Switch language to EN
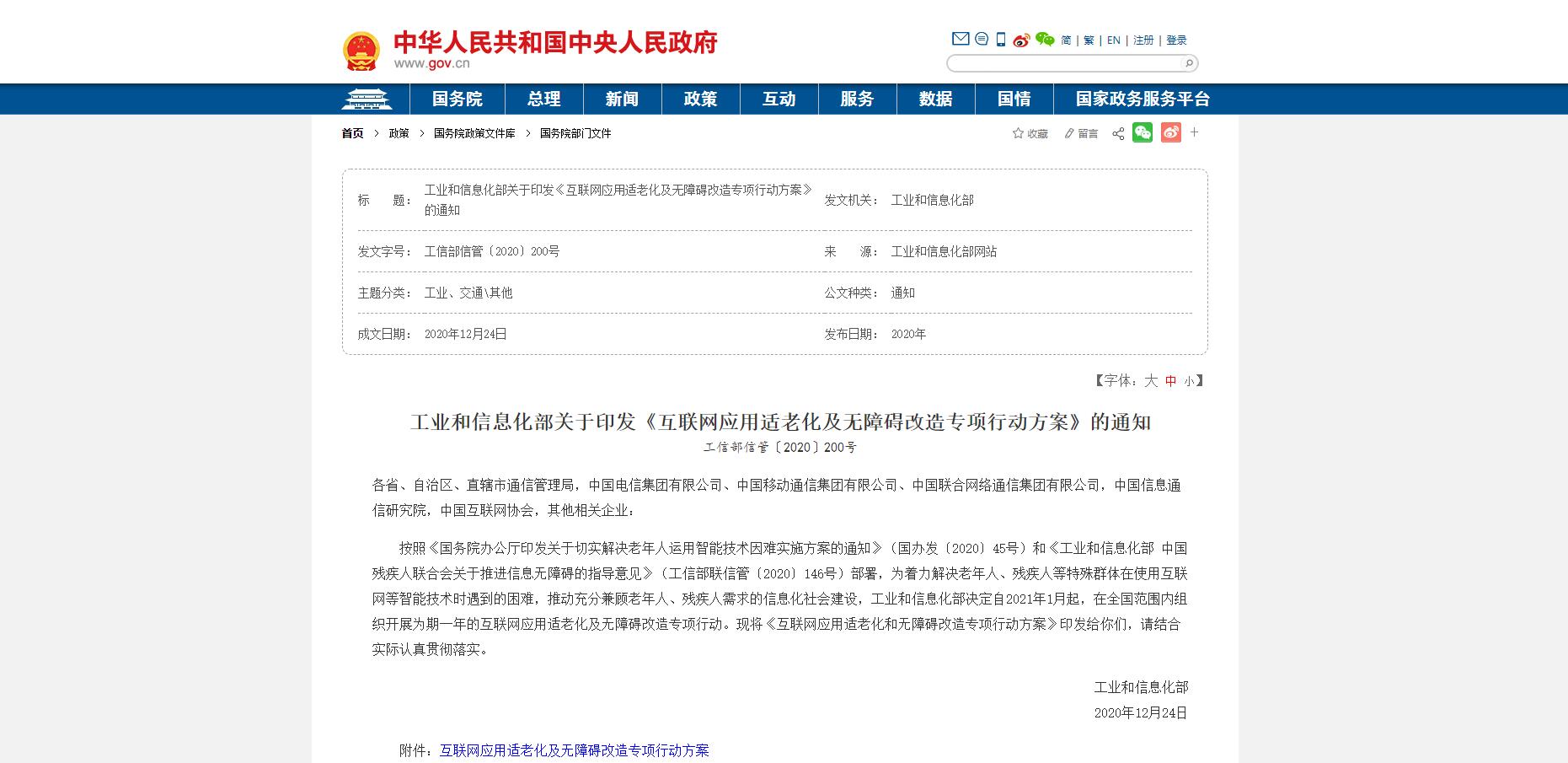This screenshot has height=763, width=1568. pyautogui.click(x=1112, y=39)
